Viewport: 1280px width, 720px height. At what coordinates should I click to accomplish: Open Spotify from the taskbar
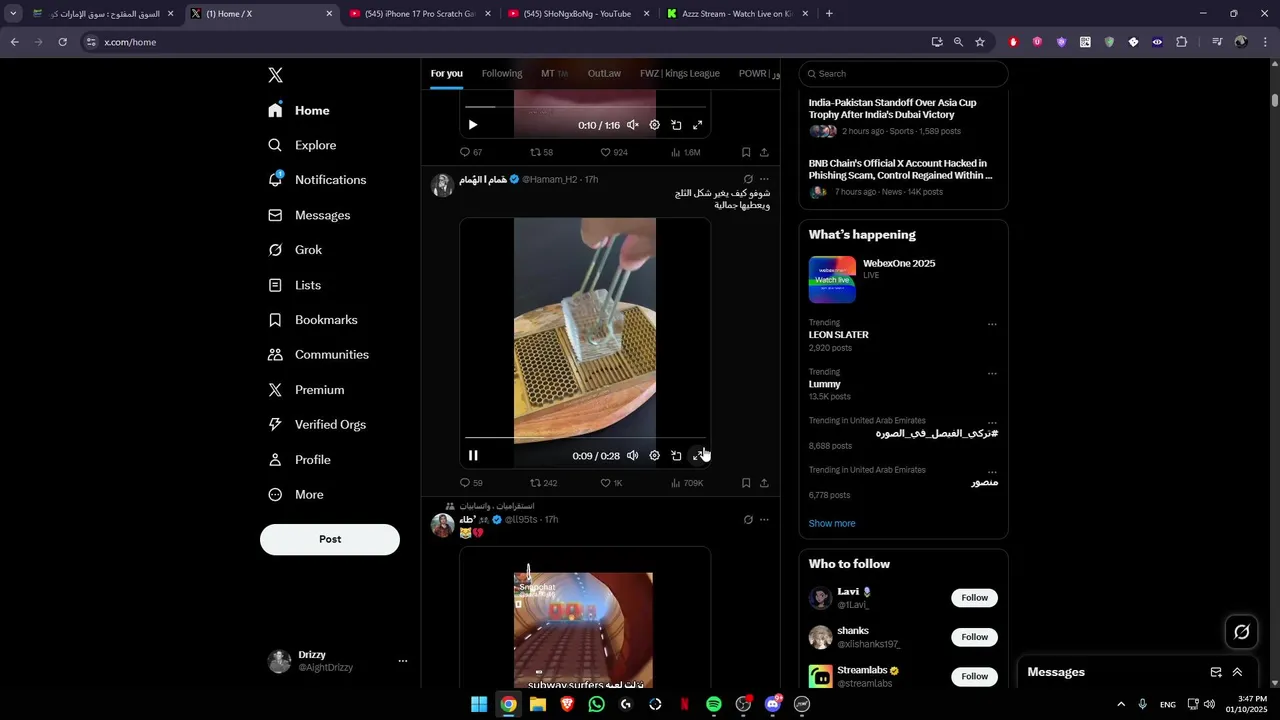pos(714,704)
